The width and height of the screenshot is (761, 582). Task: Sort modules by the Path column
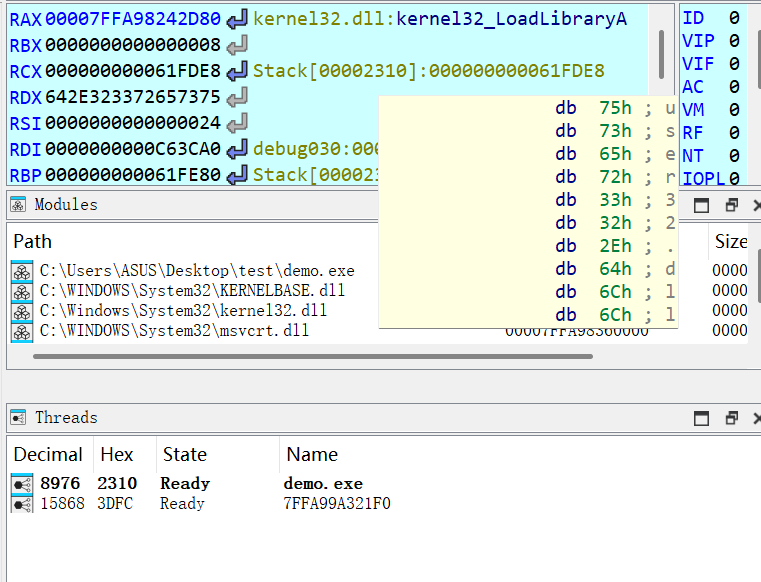point(33,242)
